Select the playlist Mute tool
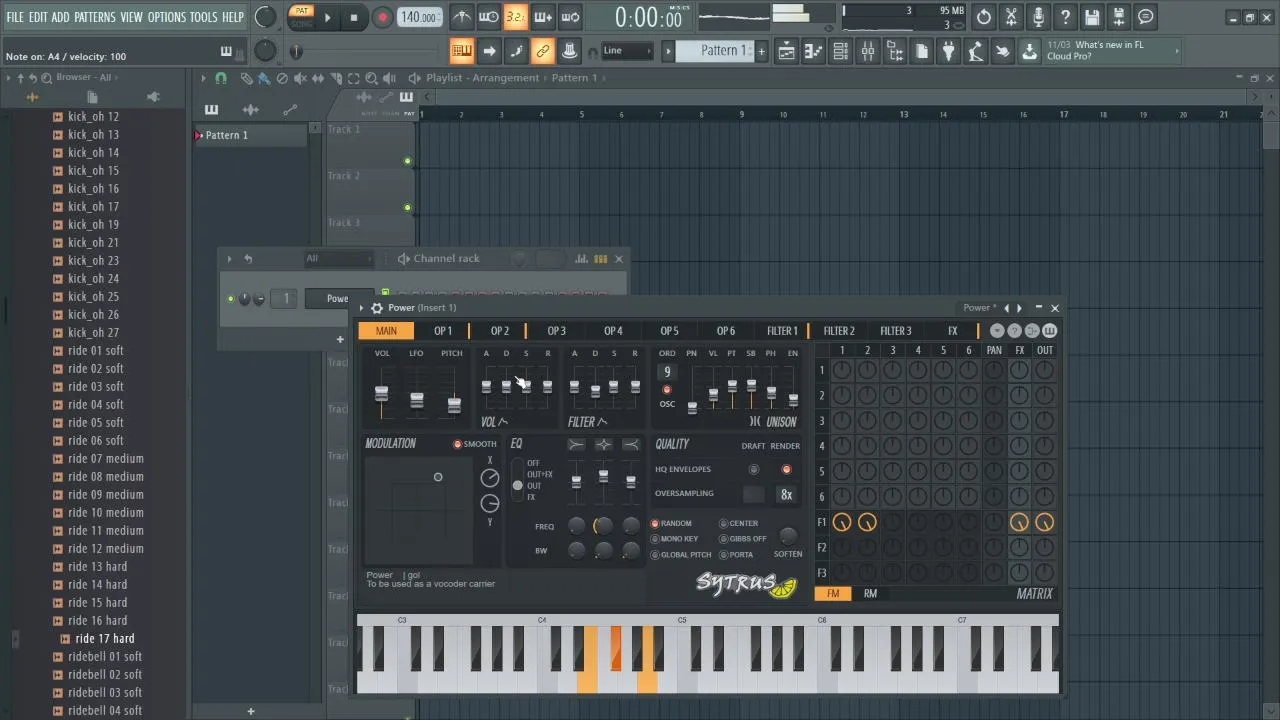The image size is (1280, 720). point(300,78)
